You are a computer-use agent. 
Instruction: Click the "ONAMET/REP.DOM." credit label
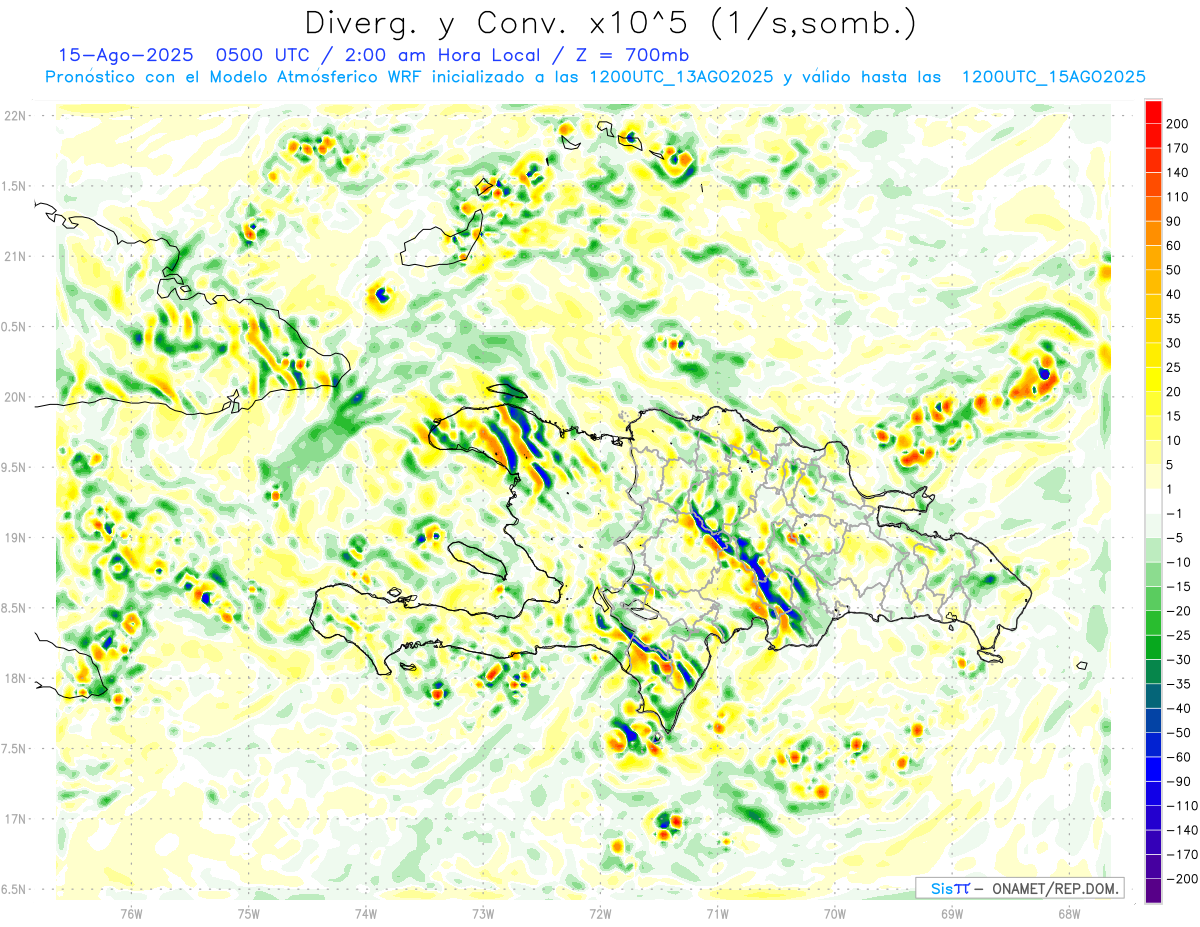pyautogui.click(x=1055, y=888)
